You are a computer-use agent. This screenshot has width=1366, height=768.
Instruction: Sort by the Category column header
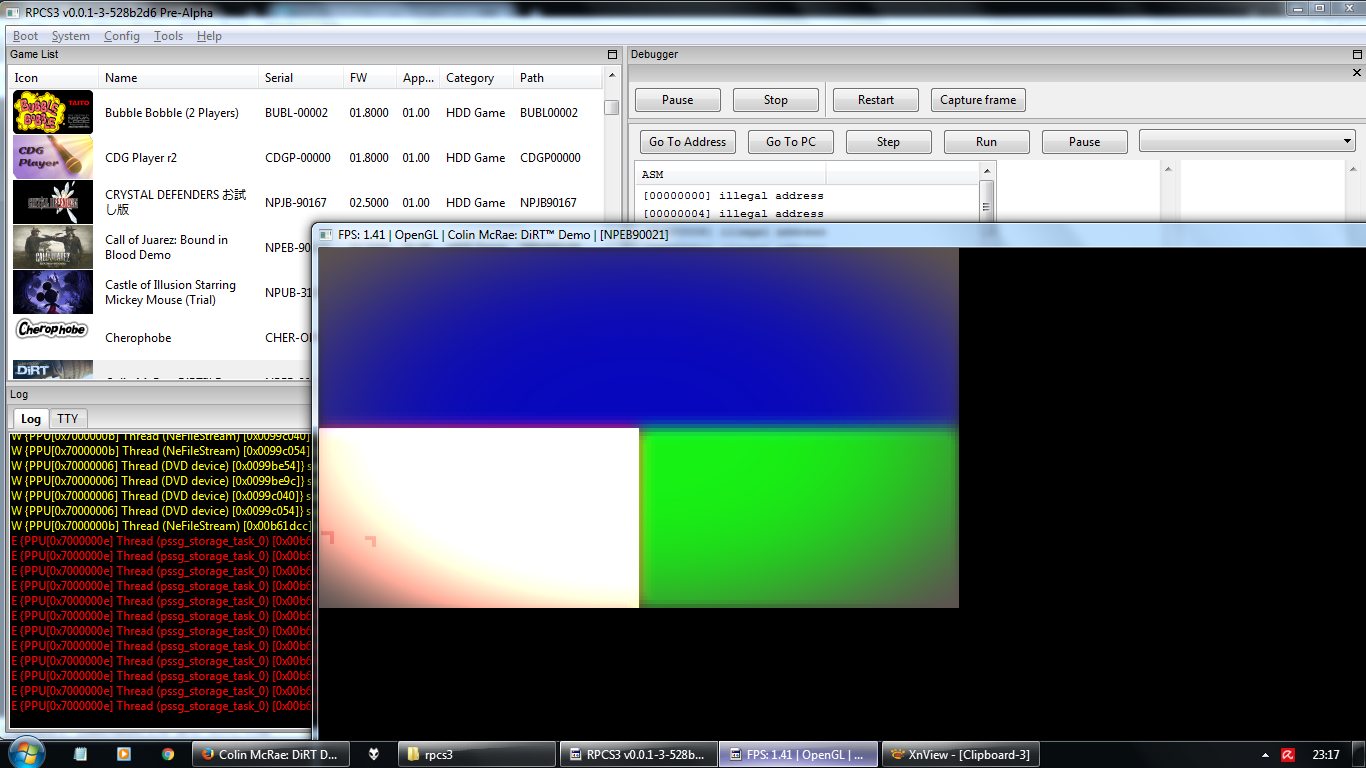point(477,78)
